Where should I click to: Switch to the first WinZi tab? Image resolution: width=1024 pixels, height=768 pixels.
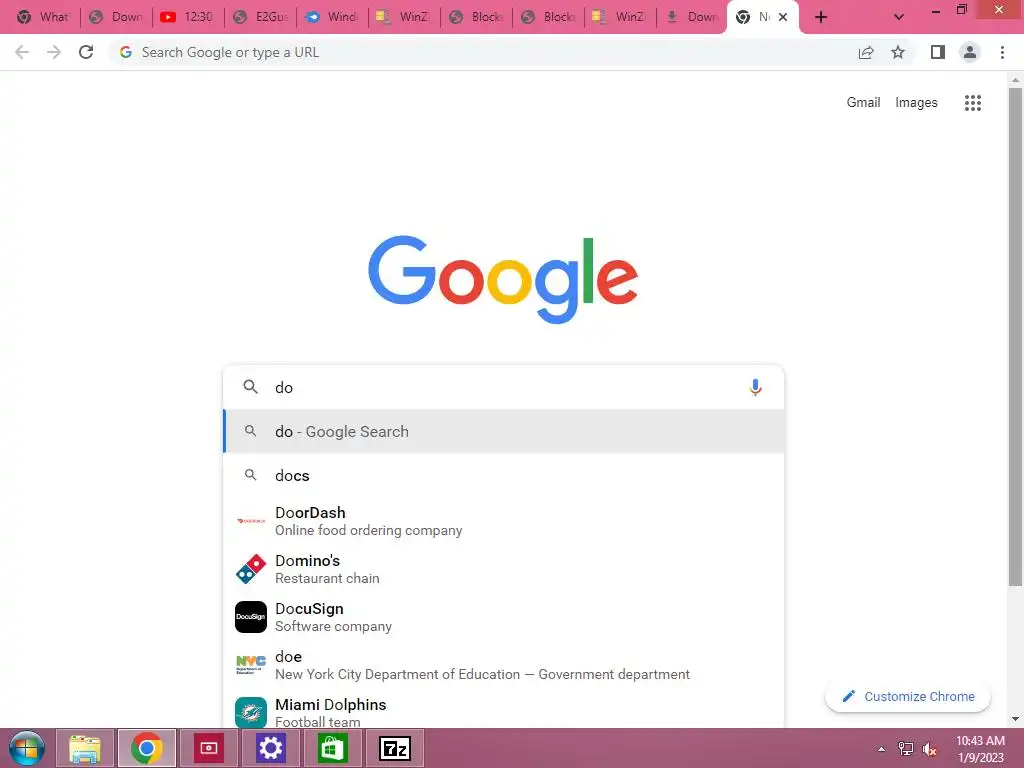click(x=404, y=17)
